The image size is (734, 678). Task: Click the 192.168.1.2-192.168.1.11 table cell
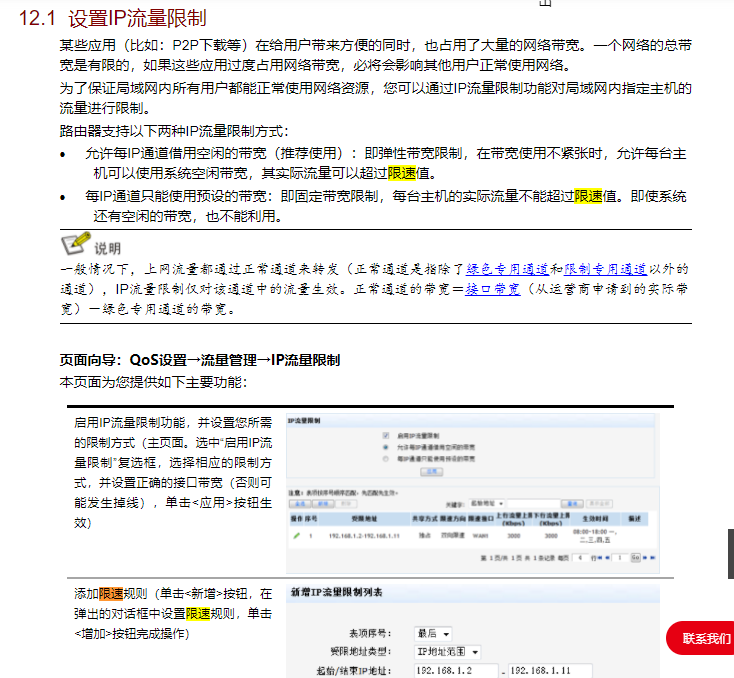364,536
